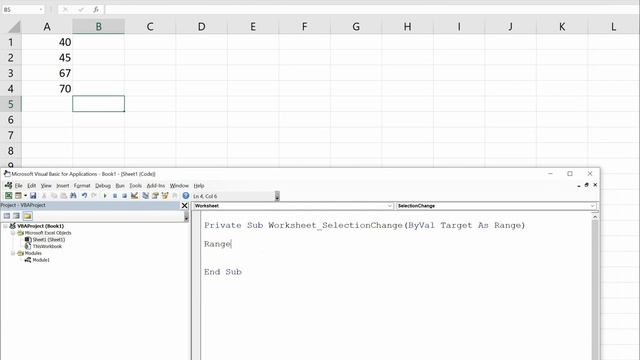Click Private Sub Worksheet_SelectionChange code line
The image size is (640, 360).
tap(364, 225)
